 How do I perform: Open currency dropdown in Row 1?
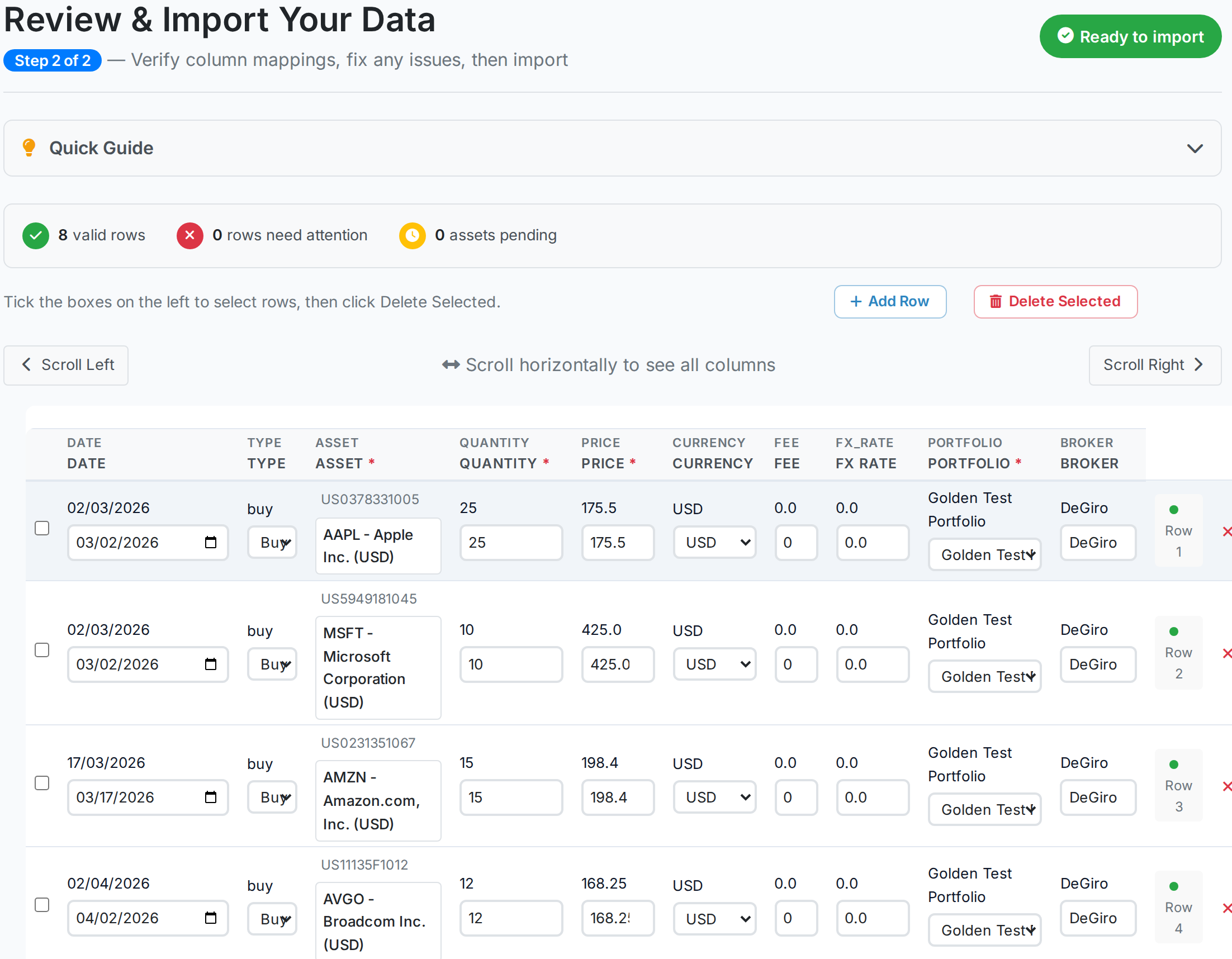coord(714,543)
